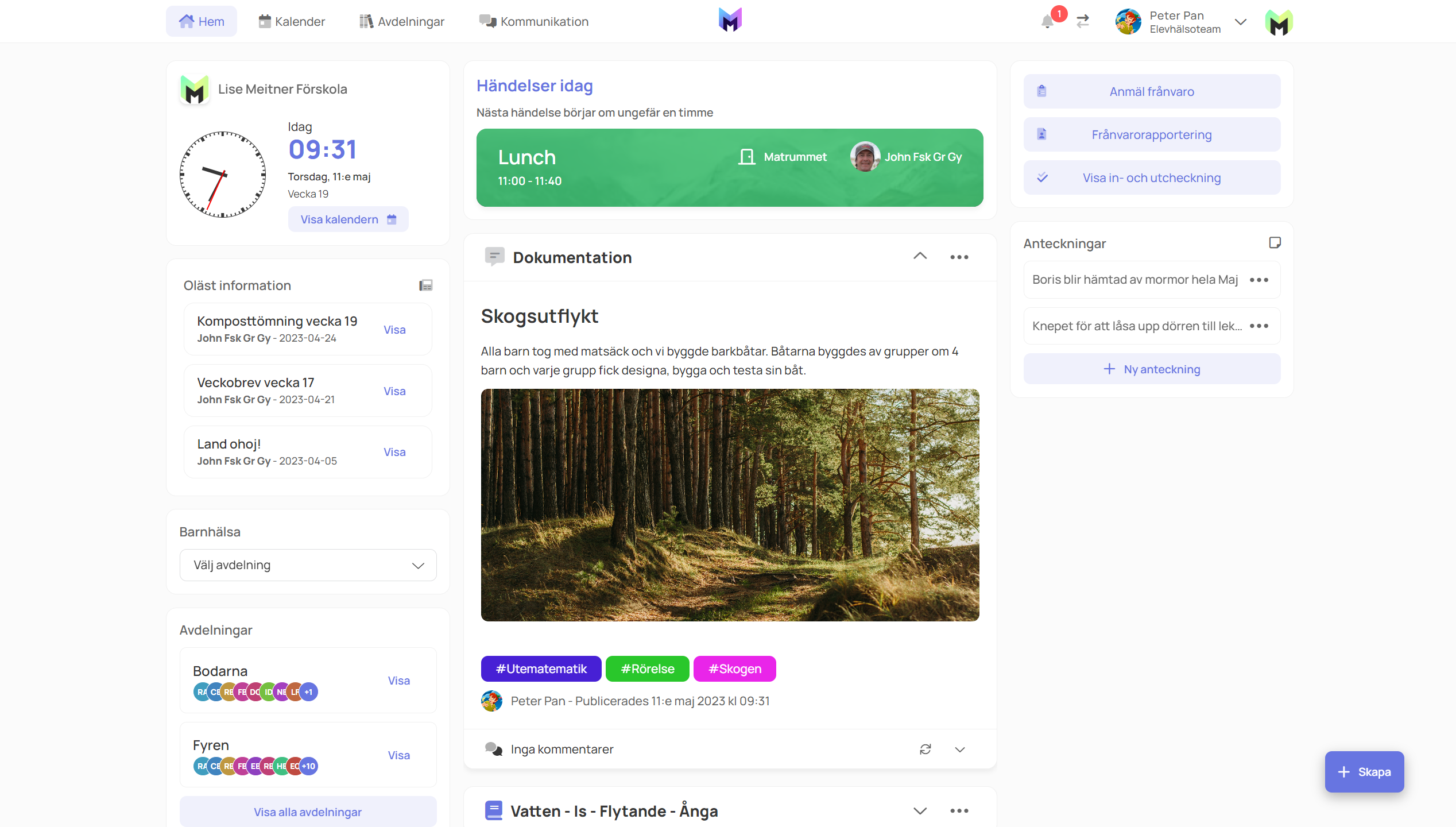Open Dokumentation three-dot options menu

pos(959,257)
